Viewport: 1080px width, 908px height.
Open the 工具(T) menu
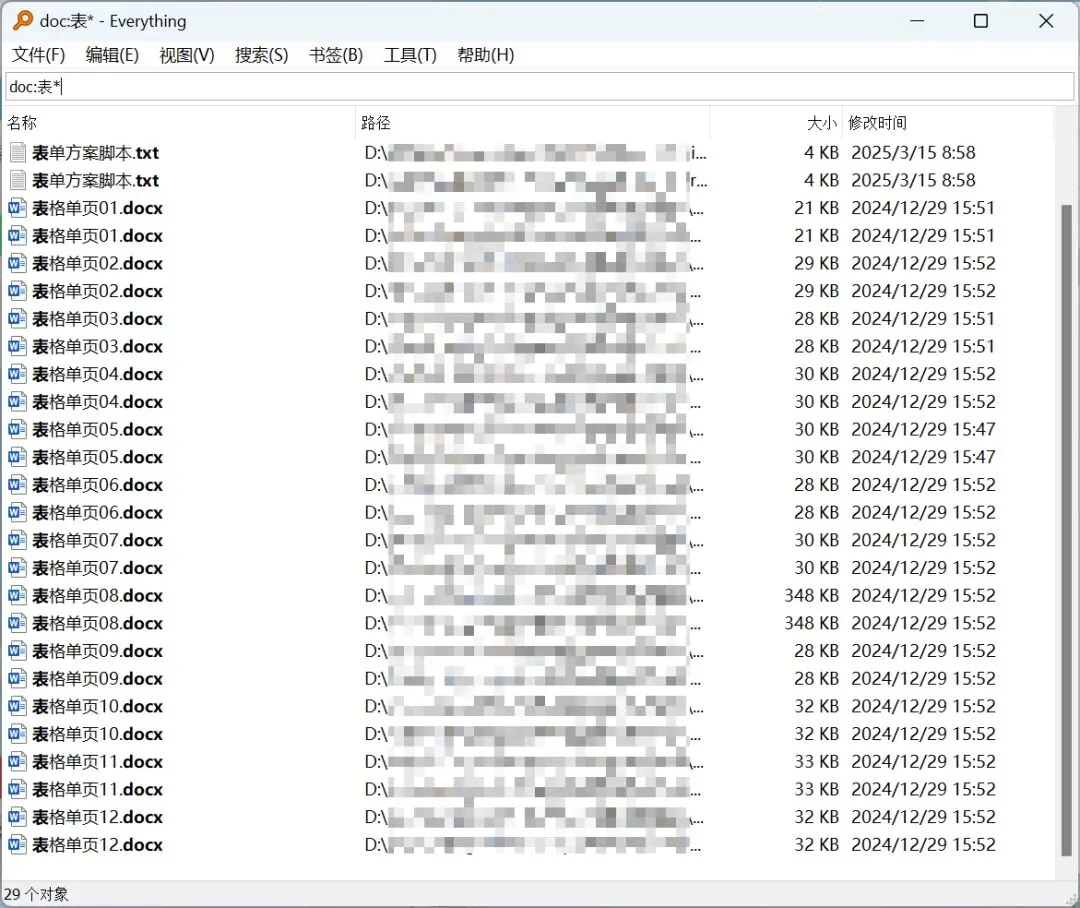(410, 55)
